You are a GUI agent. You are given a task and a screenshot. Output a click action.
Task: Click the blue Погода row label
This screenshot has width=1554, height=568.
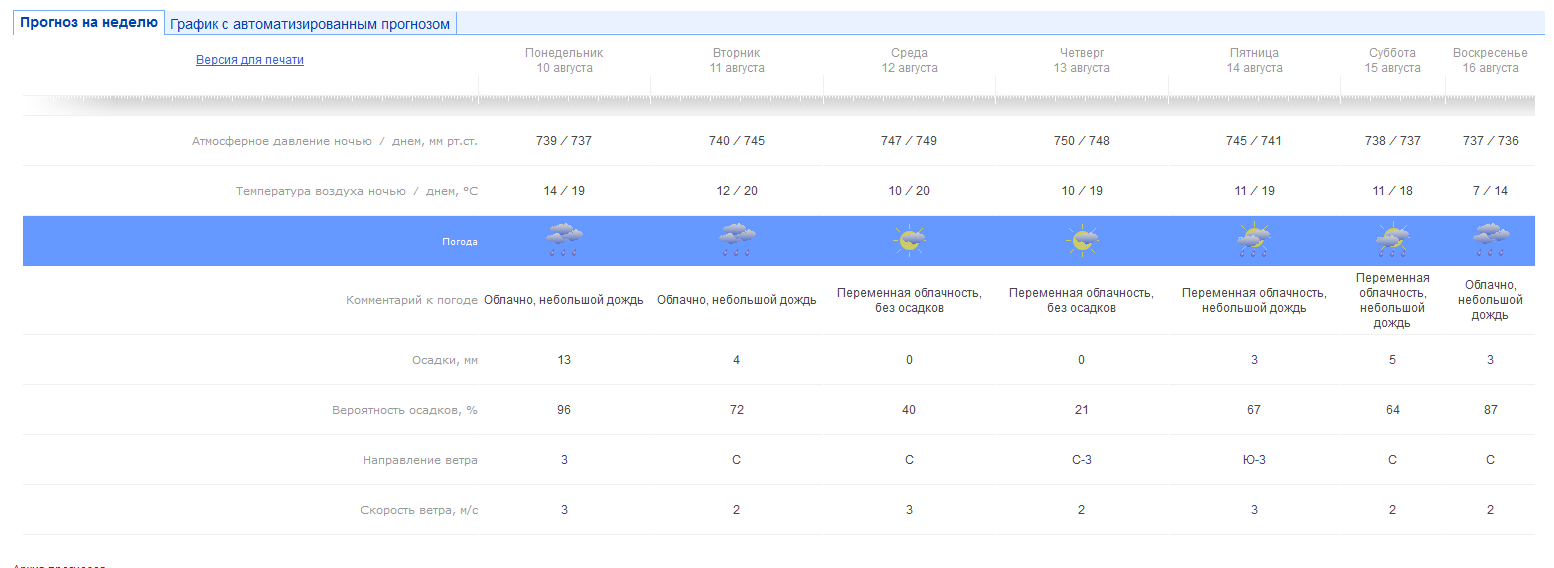[x=460, y=241]
